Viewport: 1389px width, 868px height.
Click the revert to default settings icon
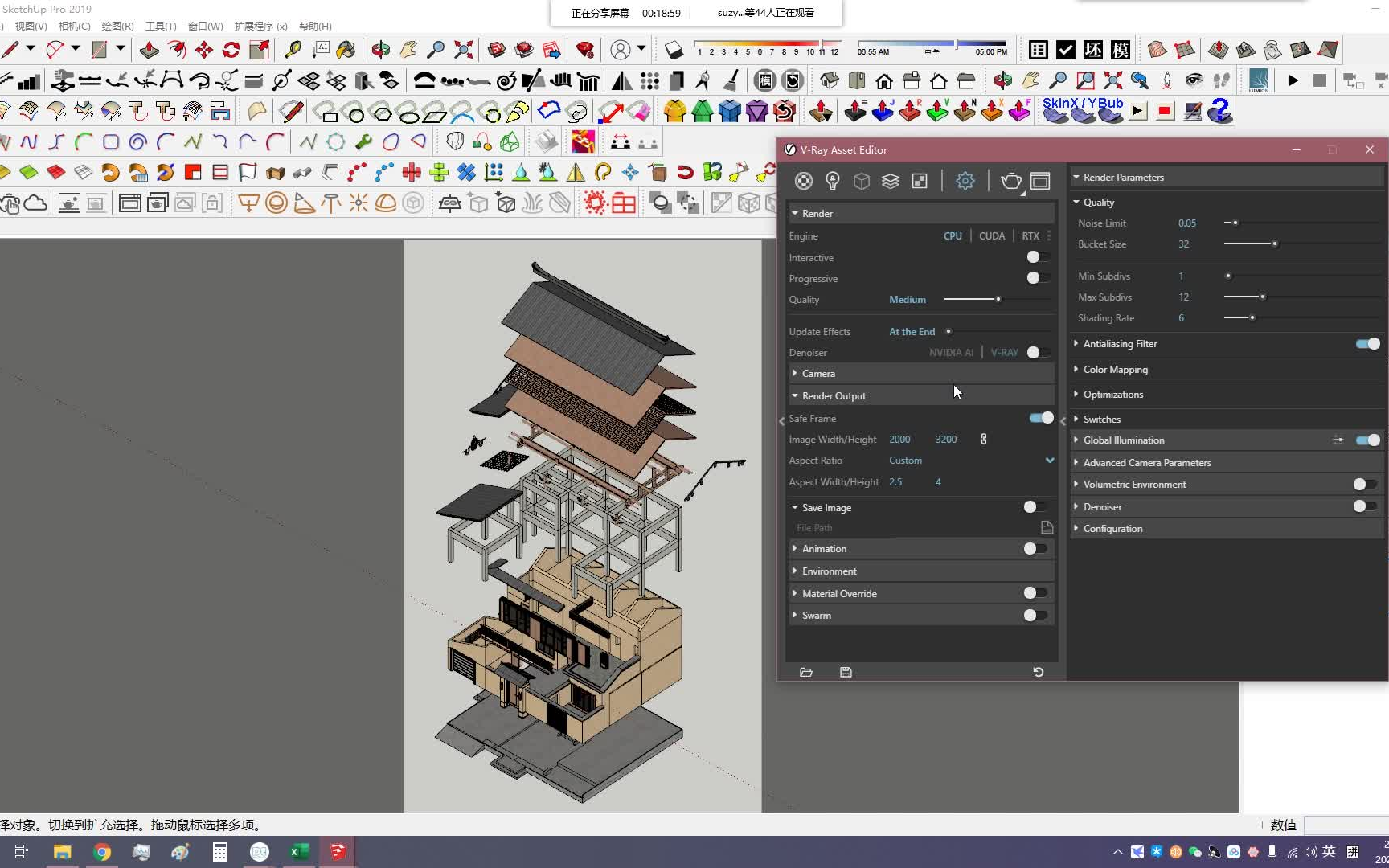click(1038, 672)
